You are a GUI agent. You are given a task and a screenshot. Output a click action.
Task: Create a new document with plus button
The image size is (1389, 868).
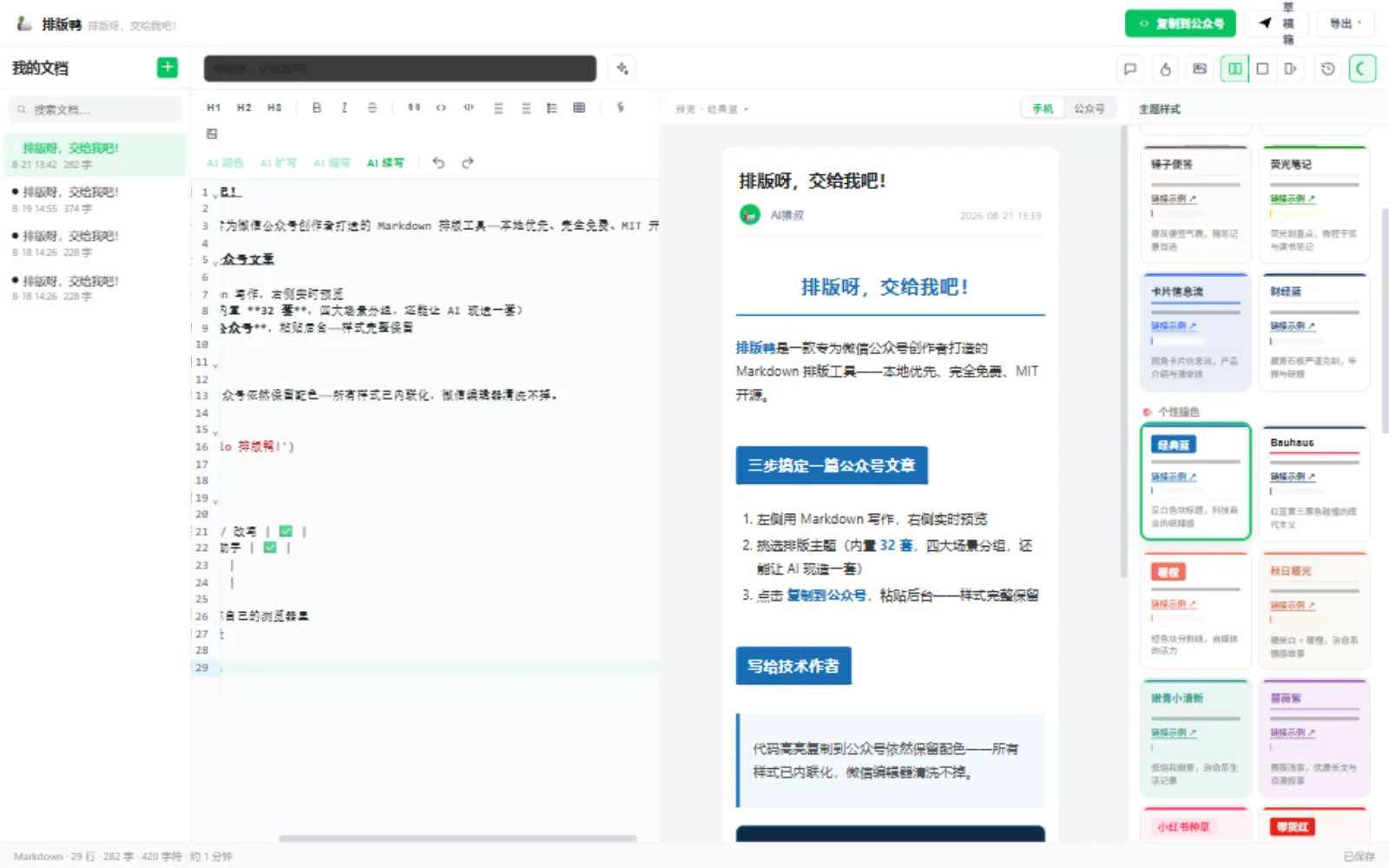coord(168,68)
